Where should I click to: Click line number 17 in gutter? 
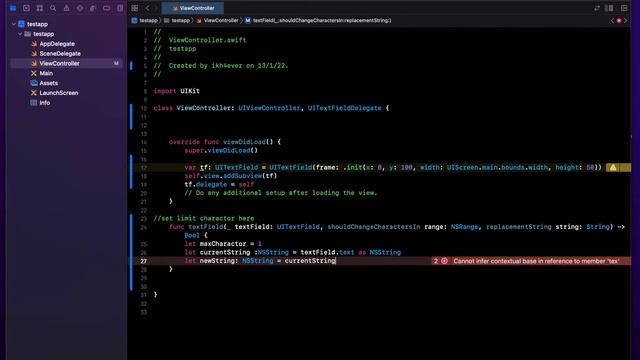(143, 168)
